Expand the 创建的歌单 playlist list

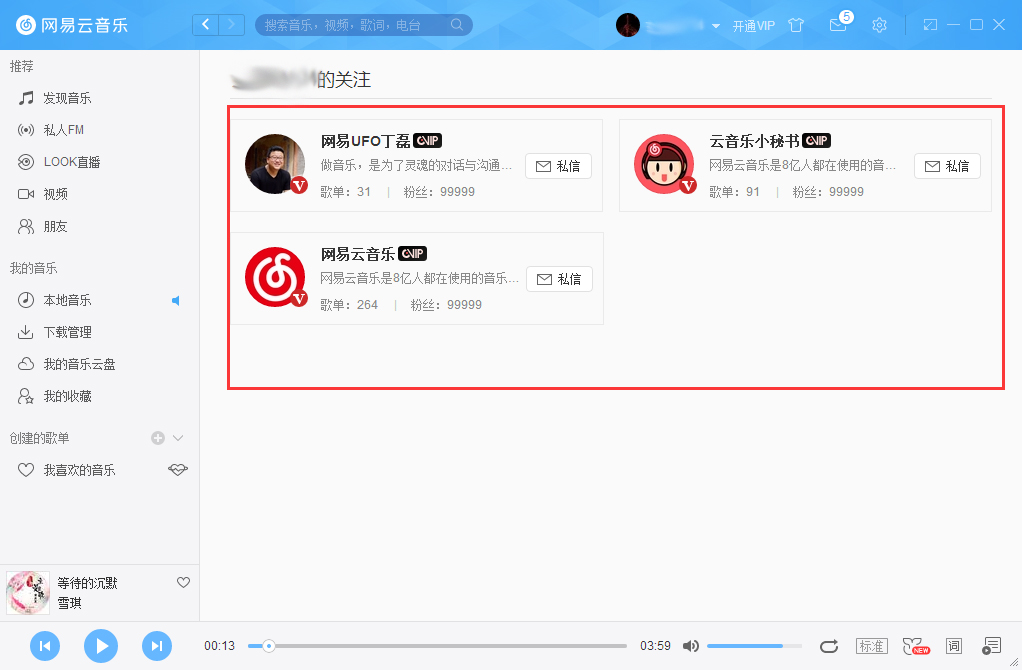[x=177, y=437]
